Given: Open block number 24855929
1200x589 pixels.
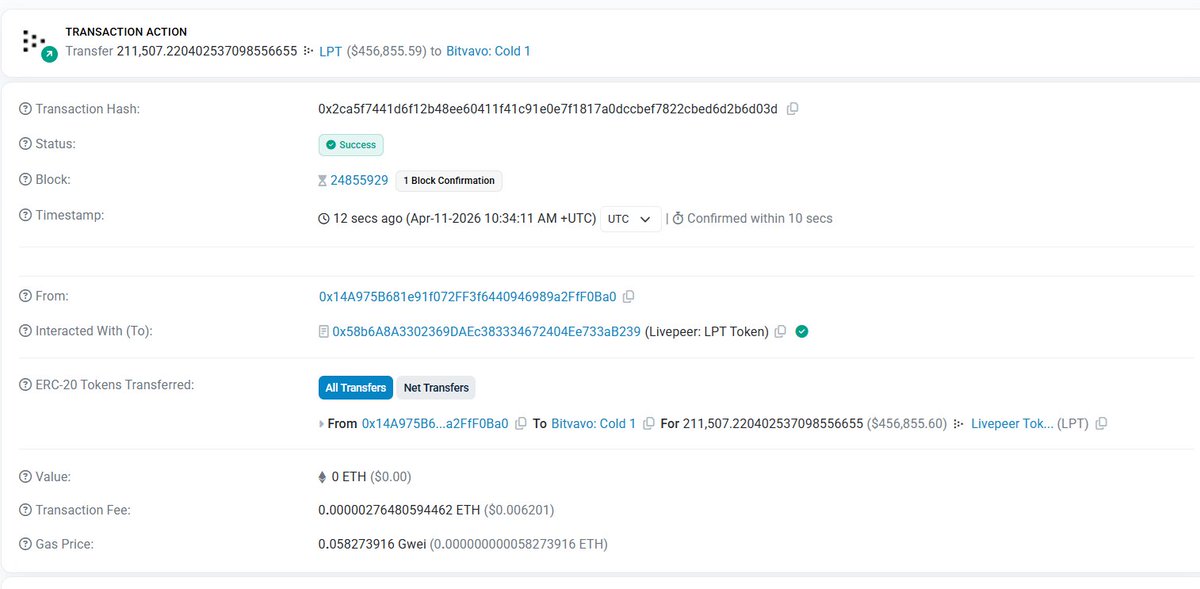Looking at the screenshot, I should pyautogui.click(x=359, y=181).
